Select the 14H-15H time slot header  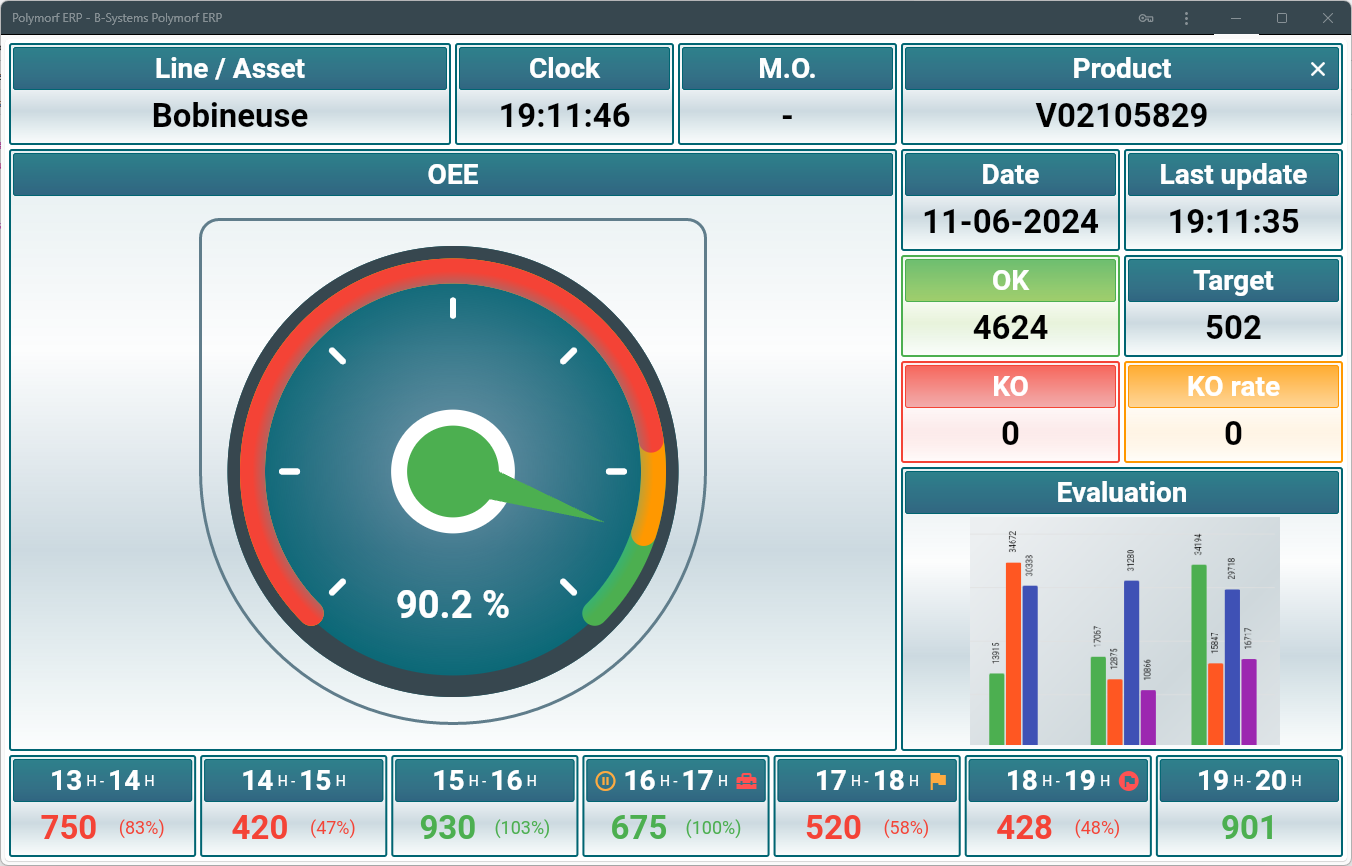point(294,780)
